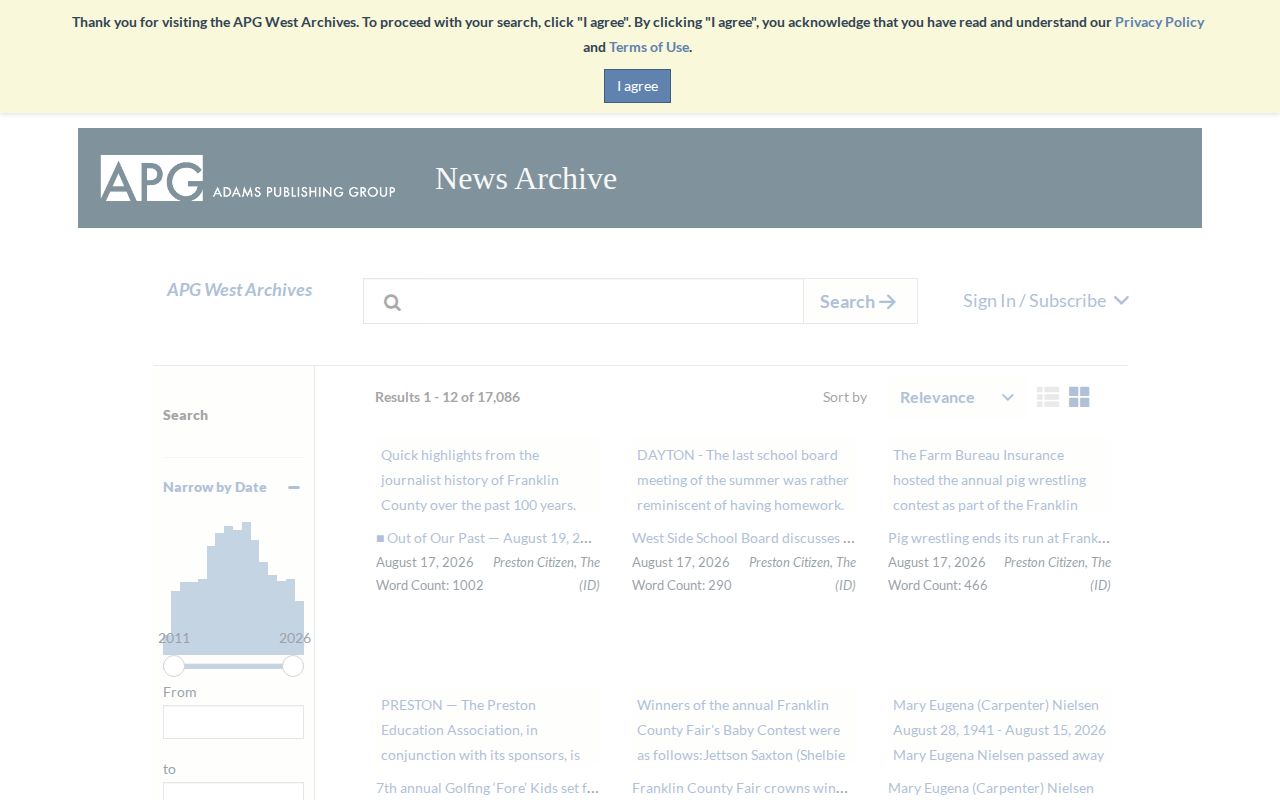Click the News Archive heading
This screenshot has height=800, width=1280.
pos(526,178)
